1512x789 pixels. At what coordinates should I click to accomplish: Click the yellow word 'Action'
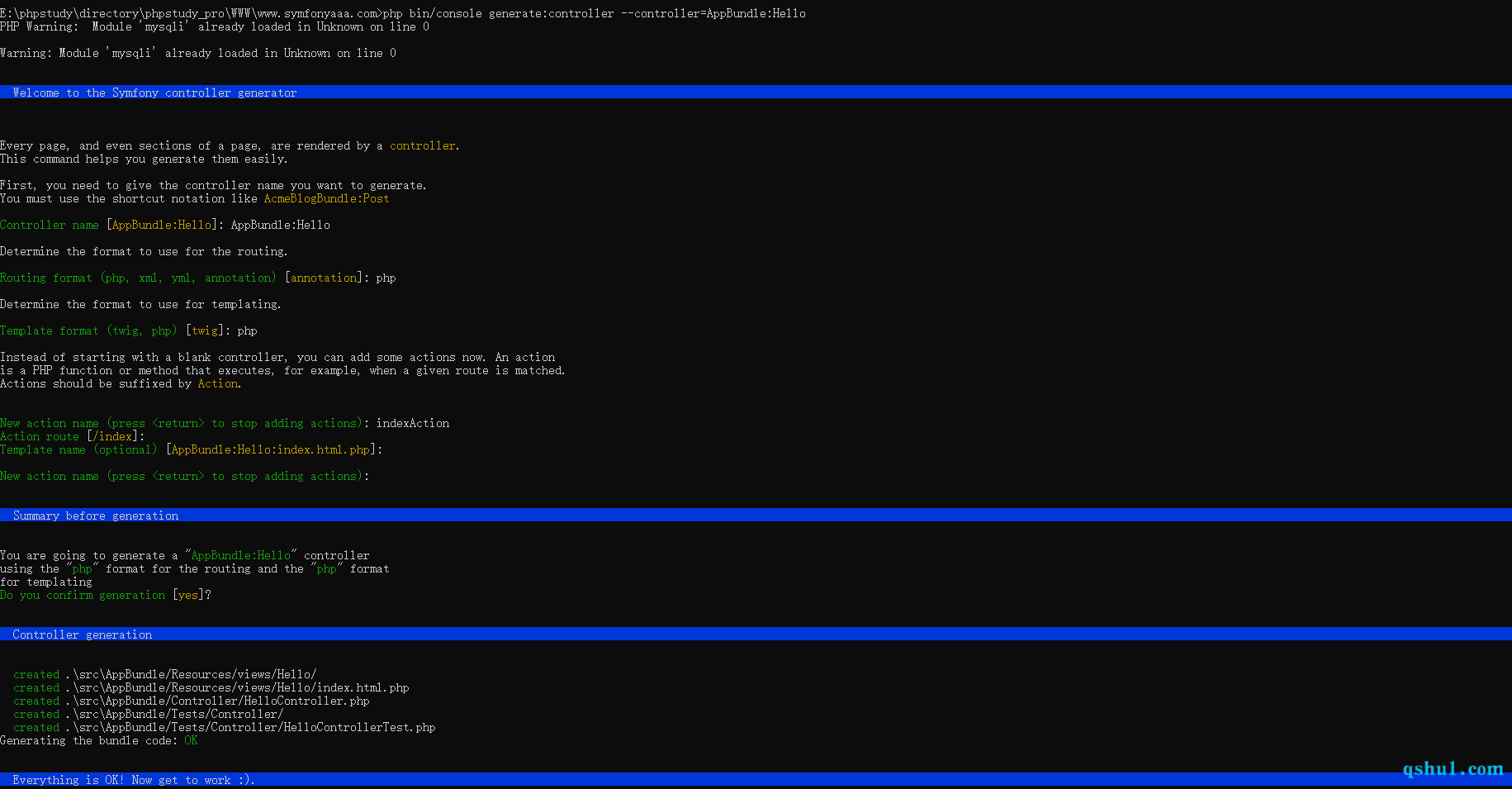218,383
